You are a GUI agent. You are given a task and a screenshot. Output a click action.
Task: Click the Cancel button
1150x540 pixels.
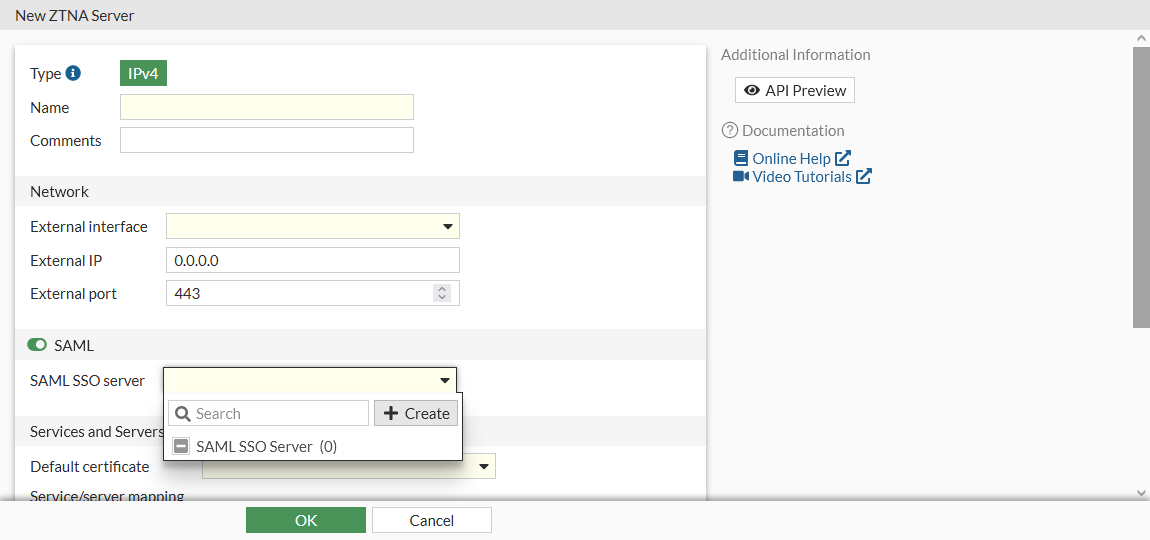pos(432,520)
